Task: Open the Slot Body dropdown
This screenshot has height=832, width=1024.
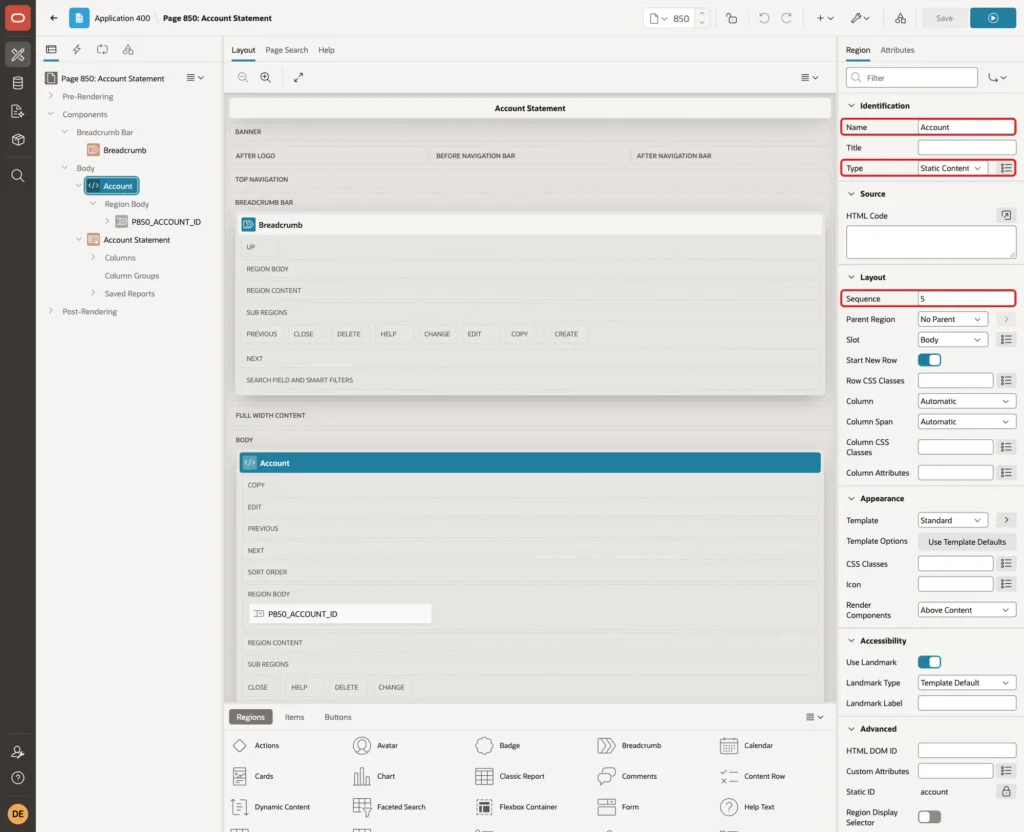Action: (x=952, y=340)
